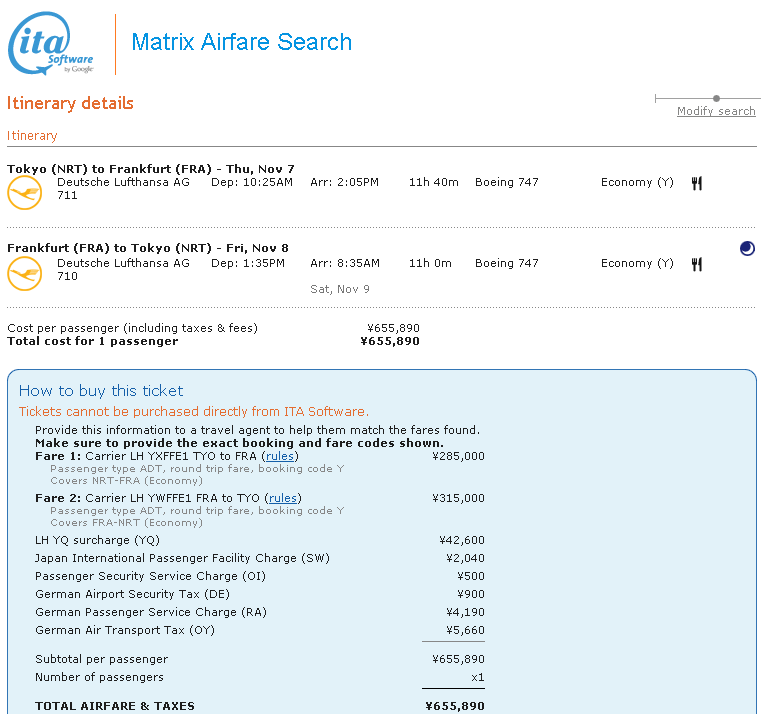Image resolution: width=761 pixels, height=714 pixels.
Task: Click the Itinerary details heading
Action: click(x=70, y=103)
